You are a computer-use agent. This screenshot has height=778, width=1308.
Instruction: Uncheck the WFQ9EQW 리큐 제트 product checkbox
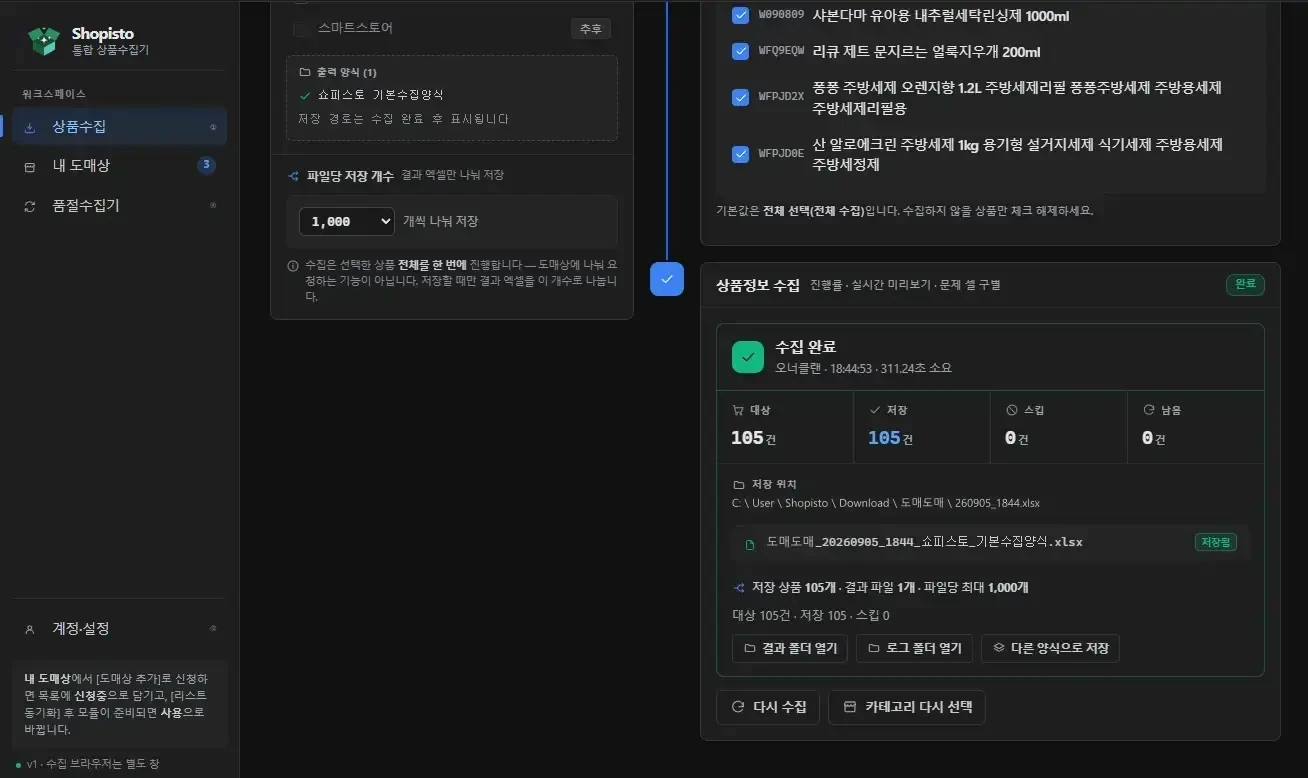741,51
